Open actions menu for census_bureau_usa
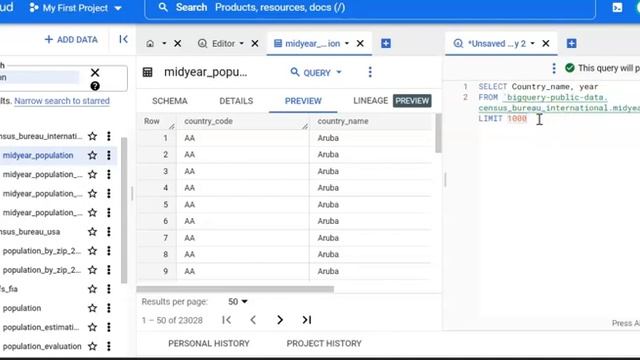This screenshot has width=640, height=360. 109,232
